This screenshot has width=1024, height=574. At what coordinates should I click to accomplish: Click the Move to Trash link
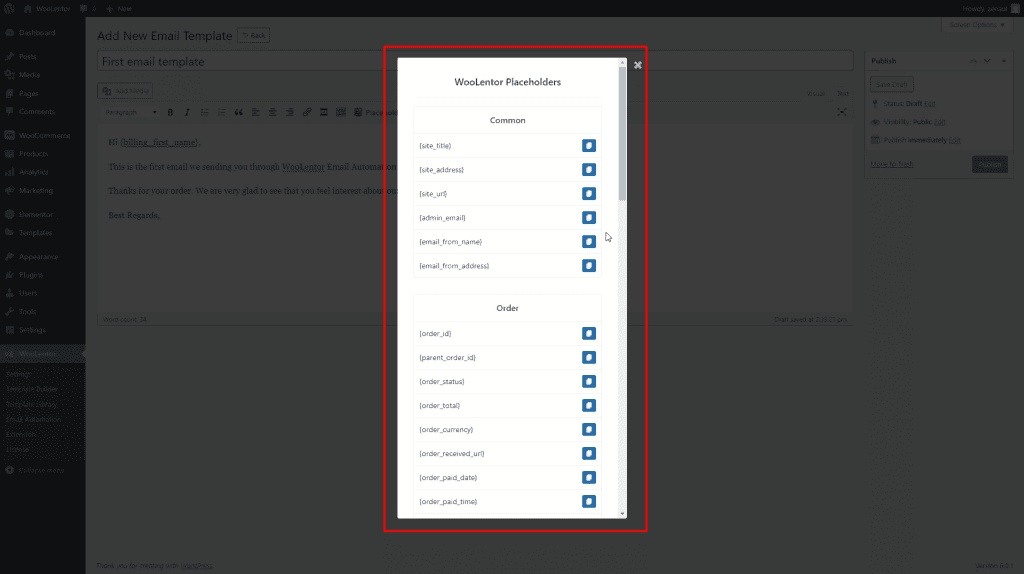pyautogui.click(x=891, y=164)
